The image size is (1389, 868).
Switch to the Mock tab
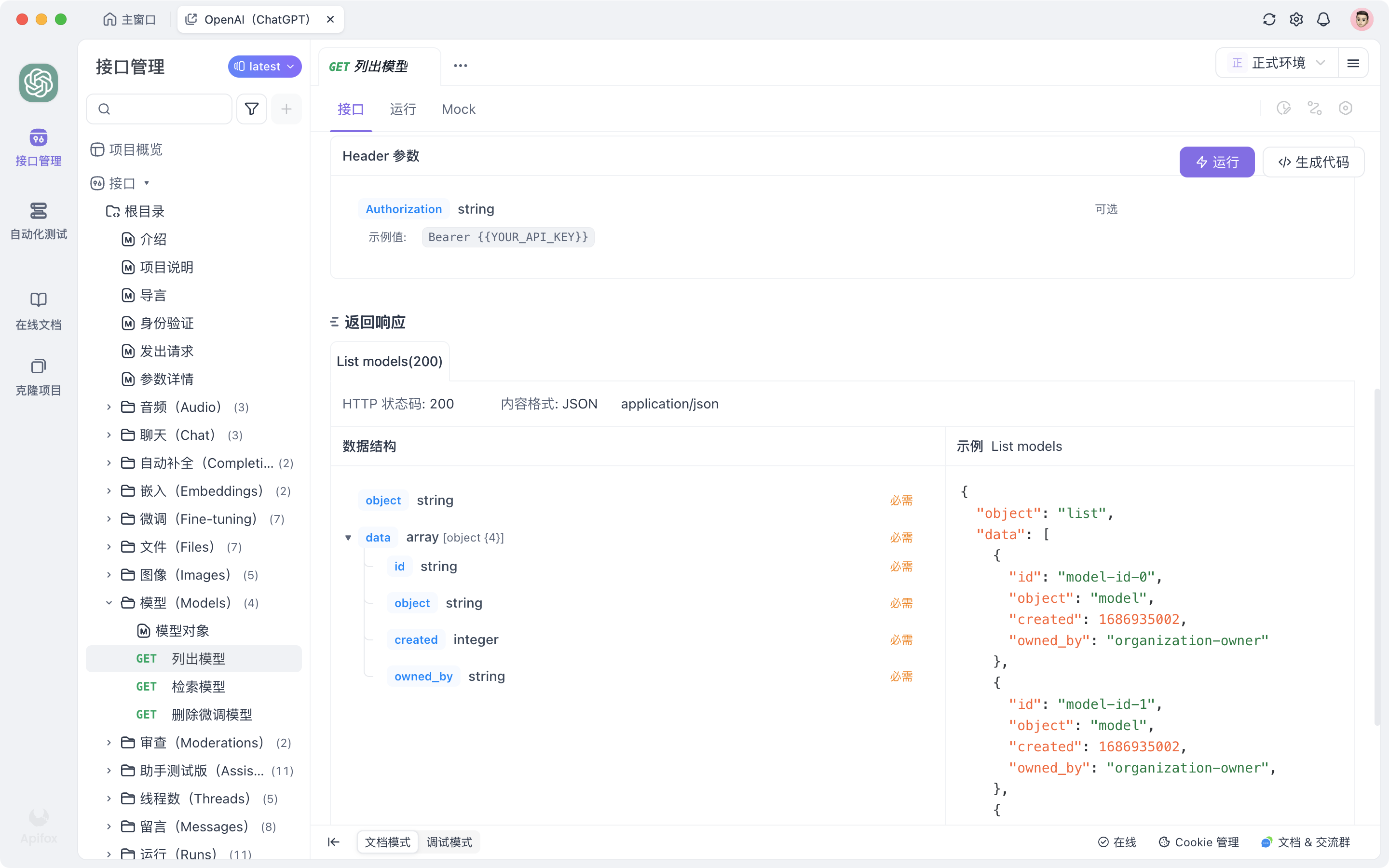click(458, 109)
